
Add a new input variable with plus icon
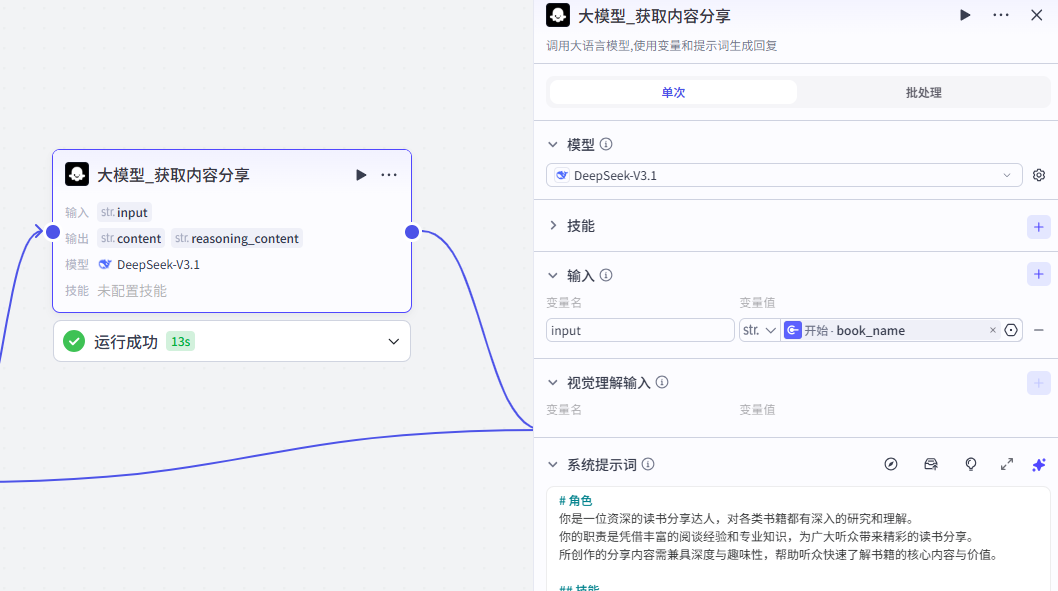pyautogui.click(x=1038, y=274)
